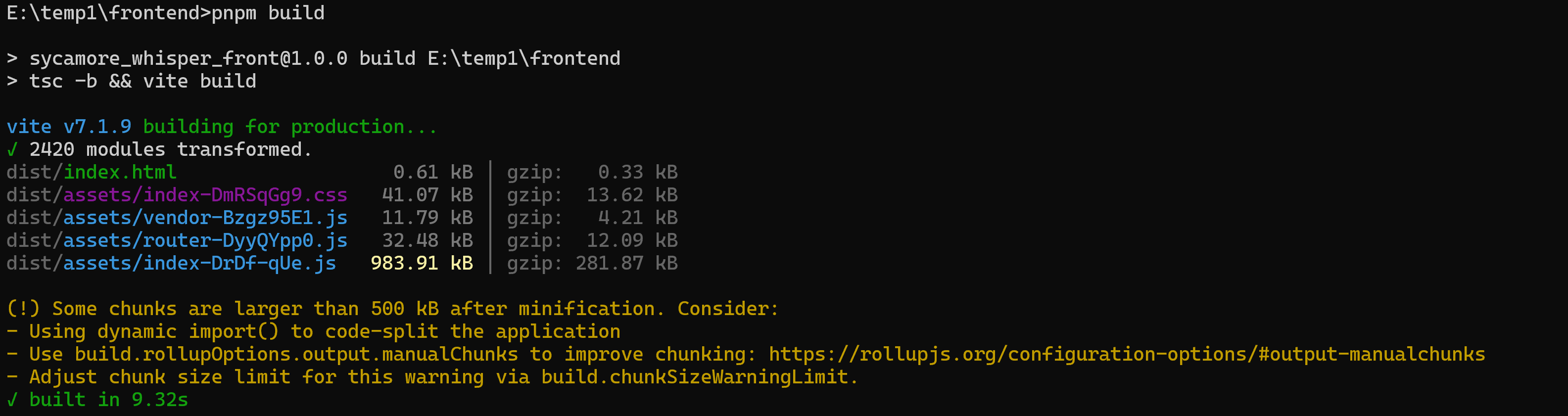Click the router-DyyQYpp0.js asset path
The width and height of the screenshot is (1568, 416).
click(205, 241)
